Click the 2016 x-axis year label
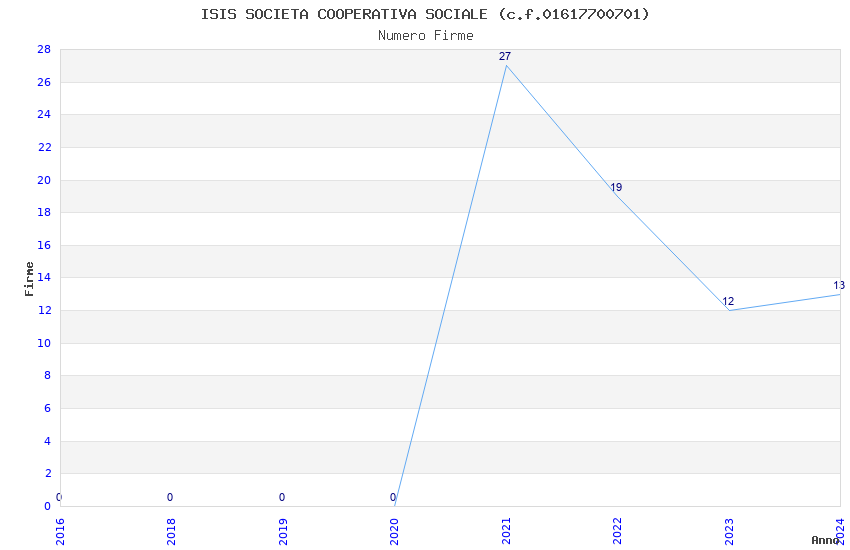The image size is (850, 550). (x=60, y=532)
